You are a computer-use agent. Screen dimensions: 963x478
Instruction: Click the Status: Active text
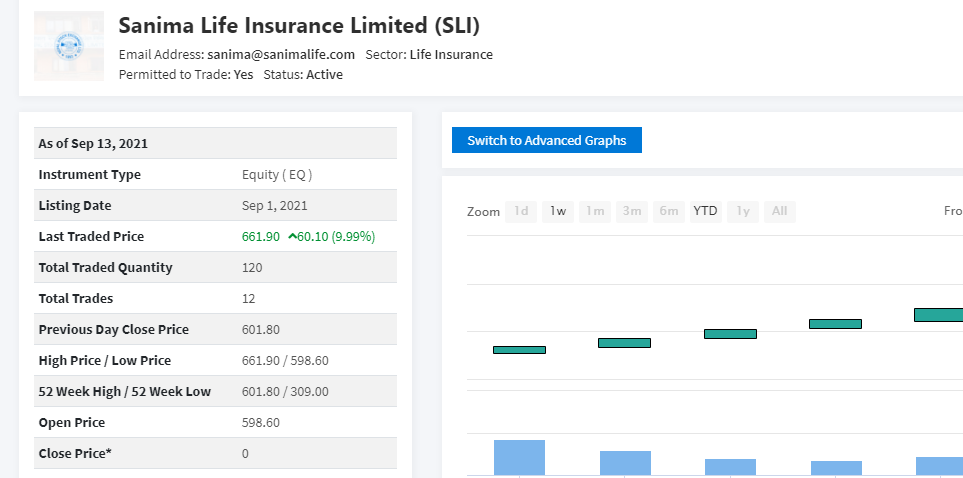coord(303,74)
